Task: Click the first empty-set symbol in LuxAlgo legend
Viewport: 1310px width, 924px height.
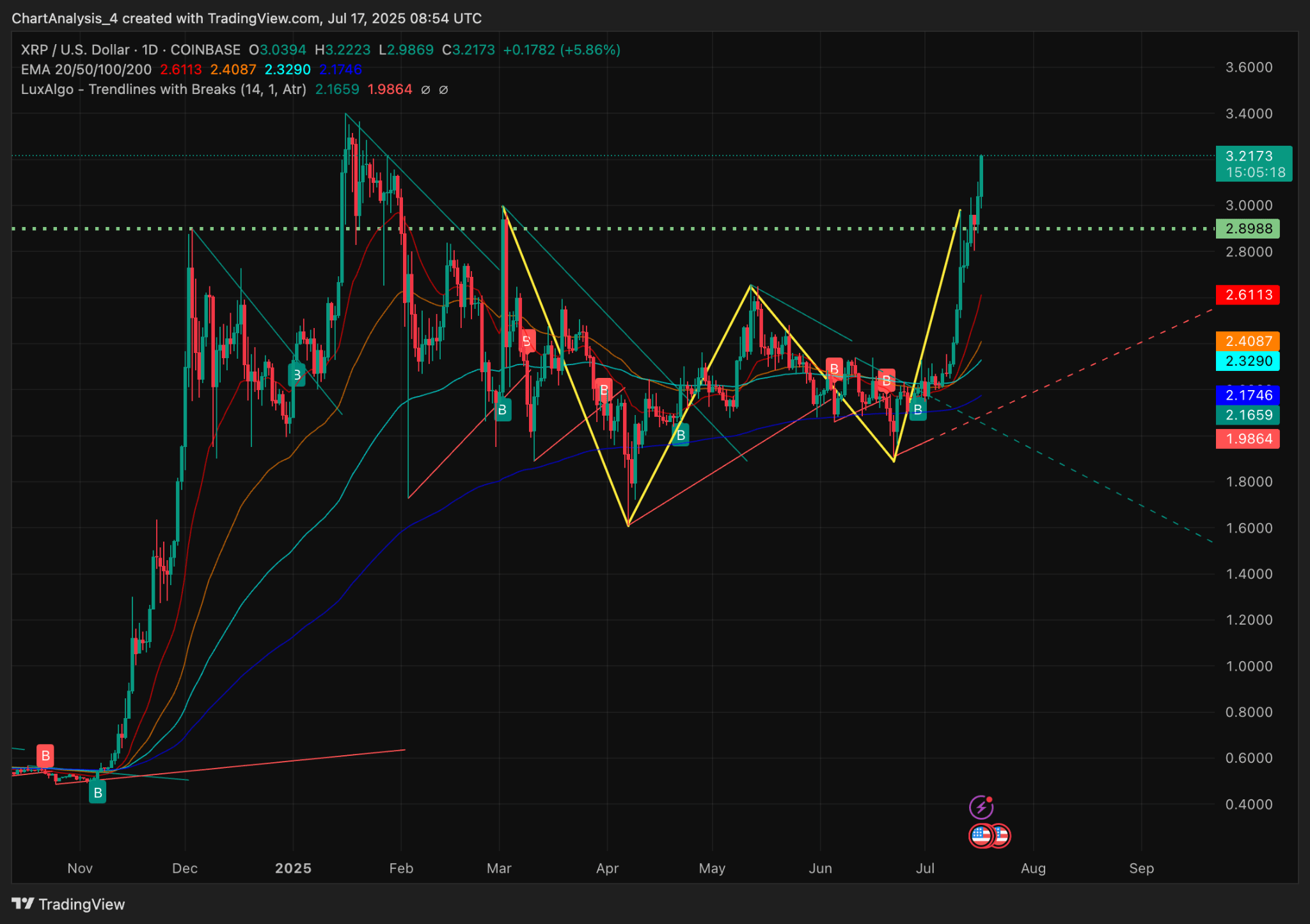Action: tap(425, 90)
